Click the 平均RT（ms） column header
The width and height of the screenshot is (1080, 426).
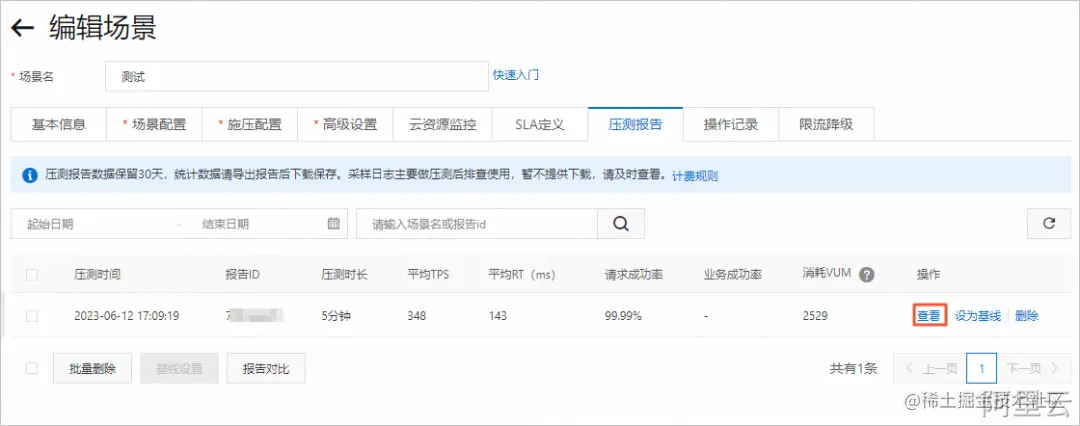tap(521, 274)
